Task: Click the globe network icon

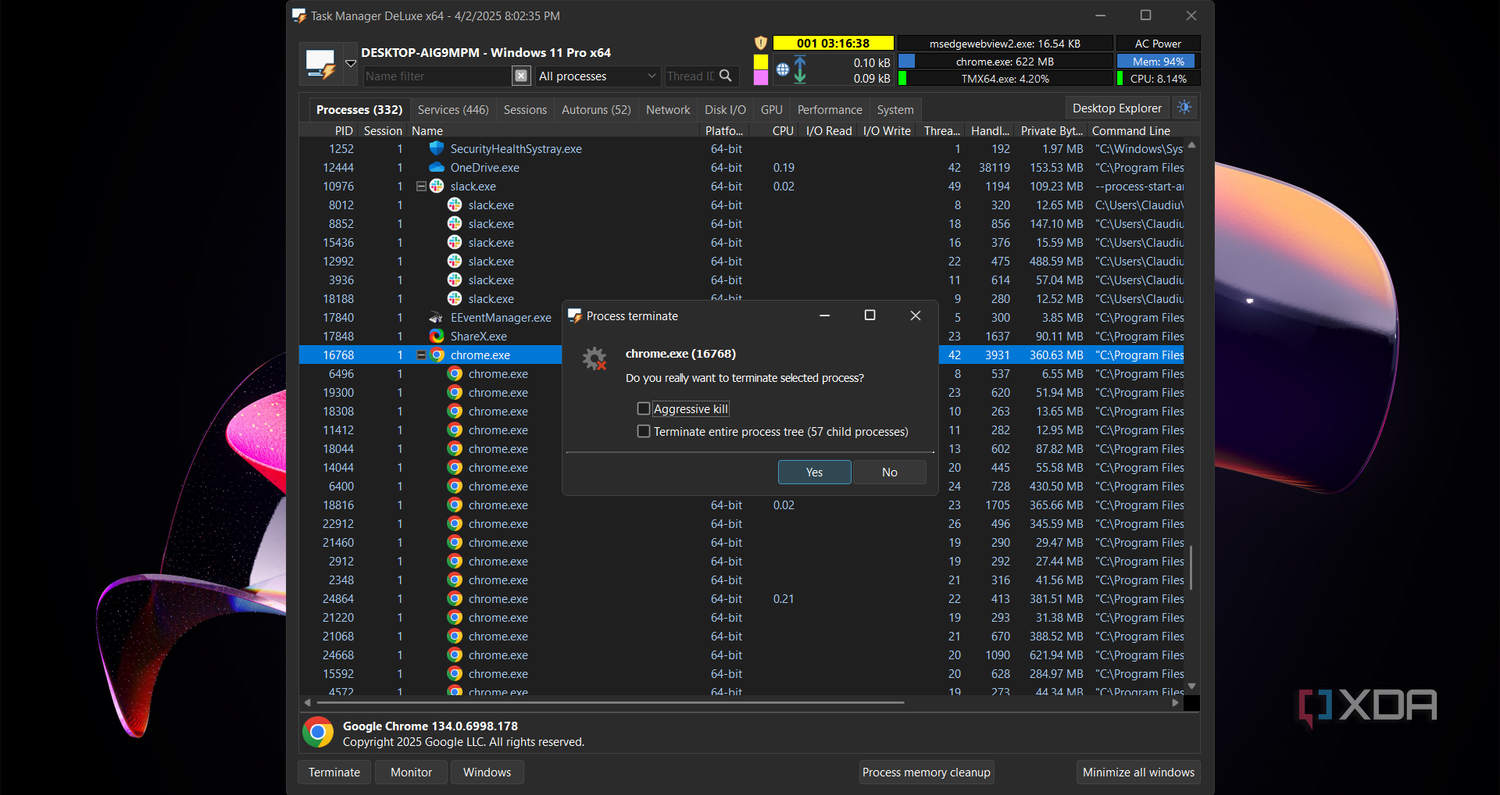Action: point(783,70)
